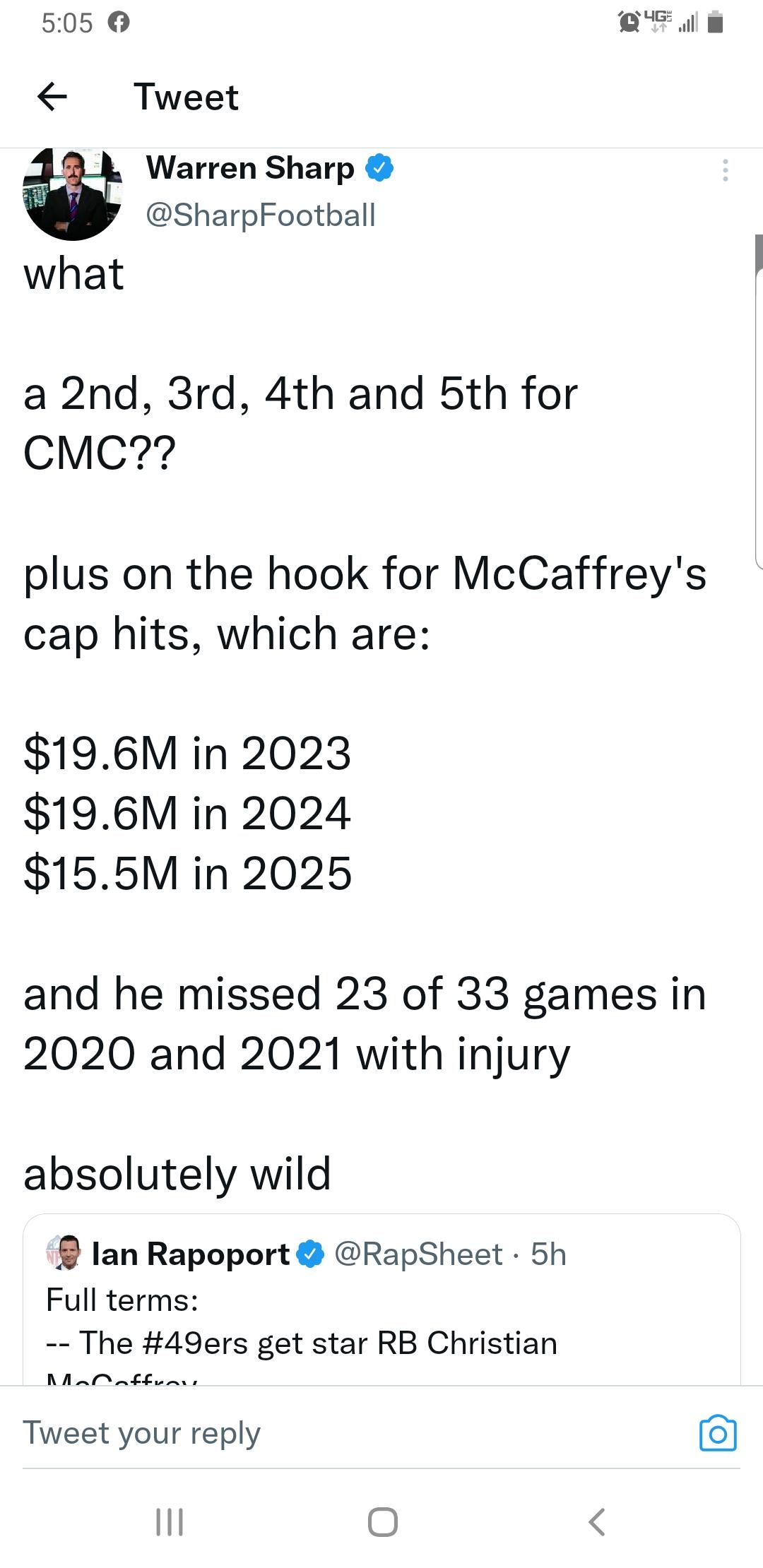Screen dimensions: 763x1568
Task: Tap the Android home button
Action: pos(382,1522)
